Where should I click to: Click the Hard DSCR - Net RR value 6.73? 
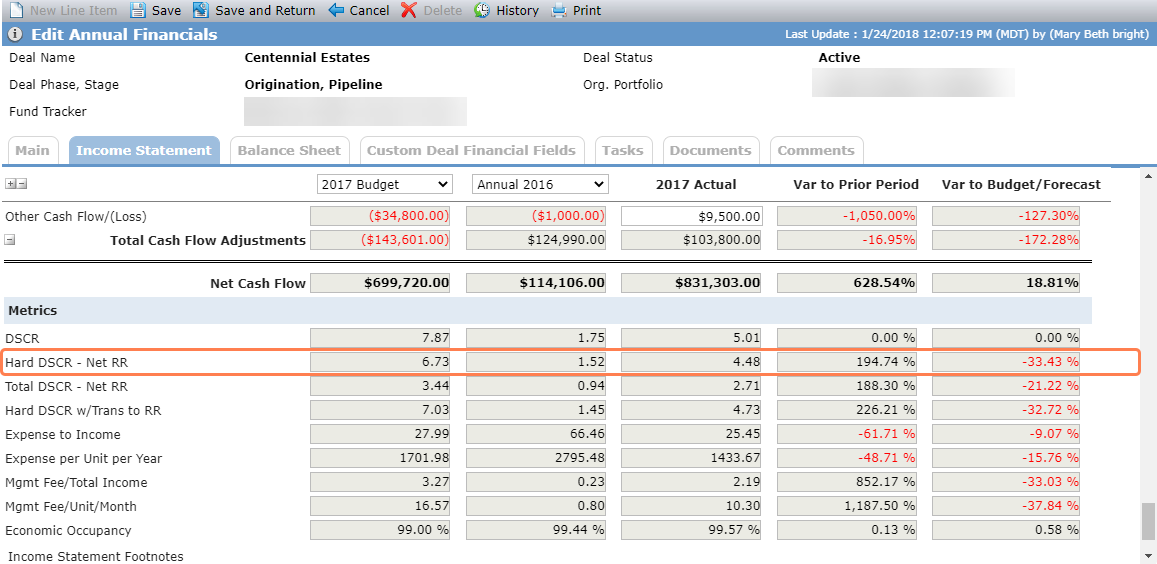click(380, 362)
